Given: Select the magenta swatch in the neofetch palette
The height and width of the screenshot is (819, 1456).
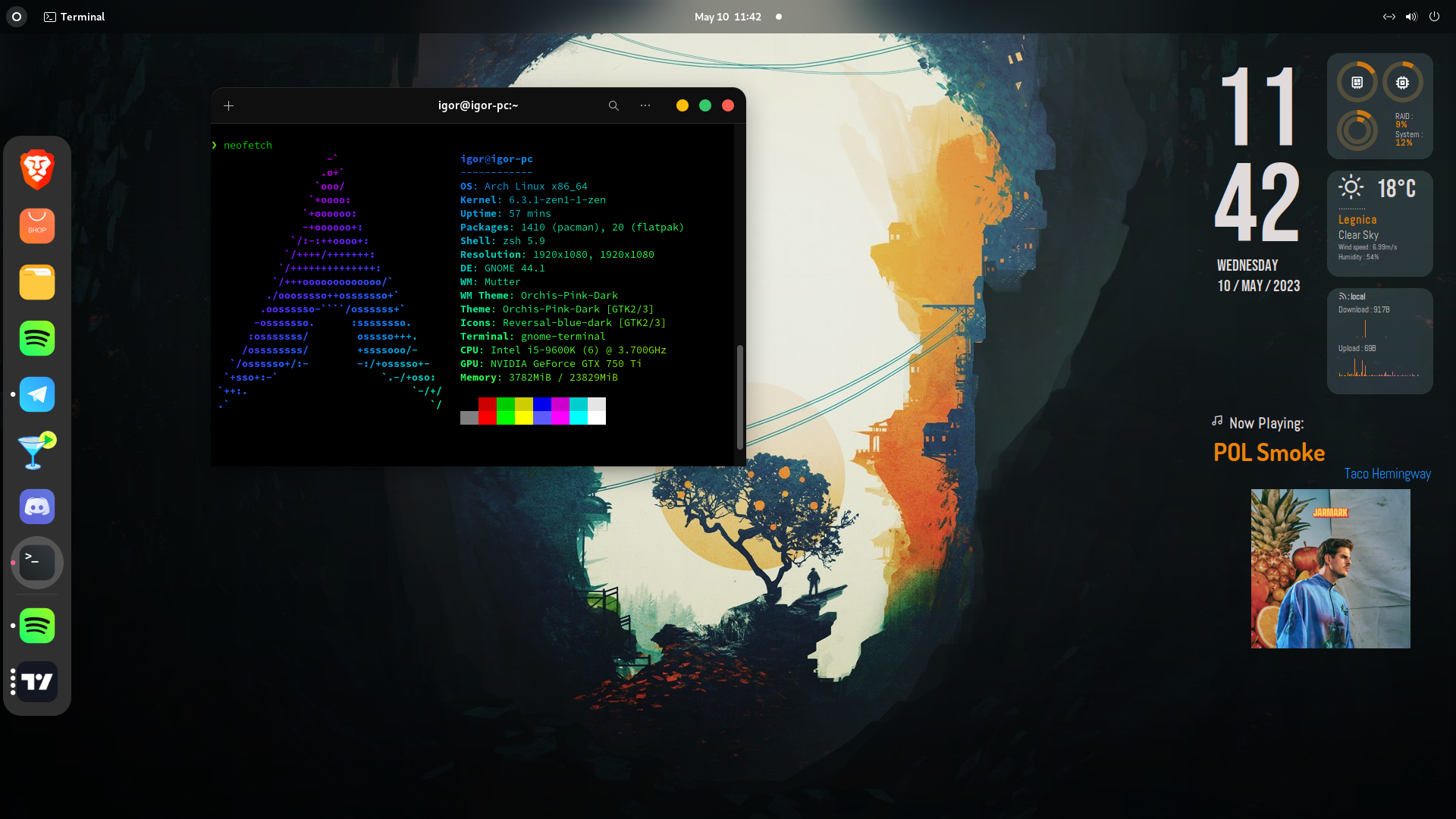Looking at the screenshot, I should [x=560, y=411].
